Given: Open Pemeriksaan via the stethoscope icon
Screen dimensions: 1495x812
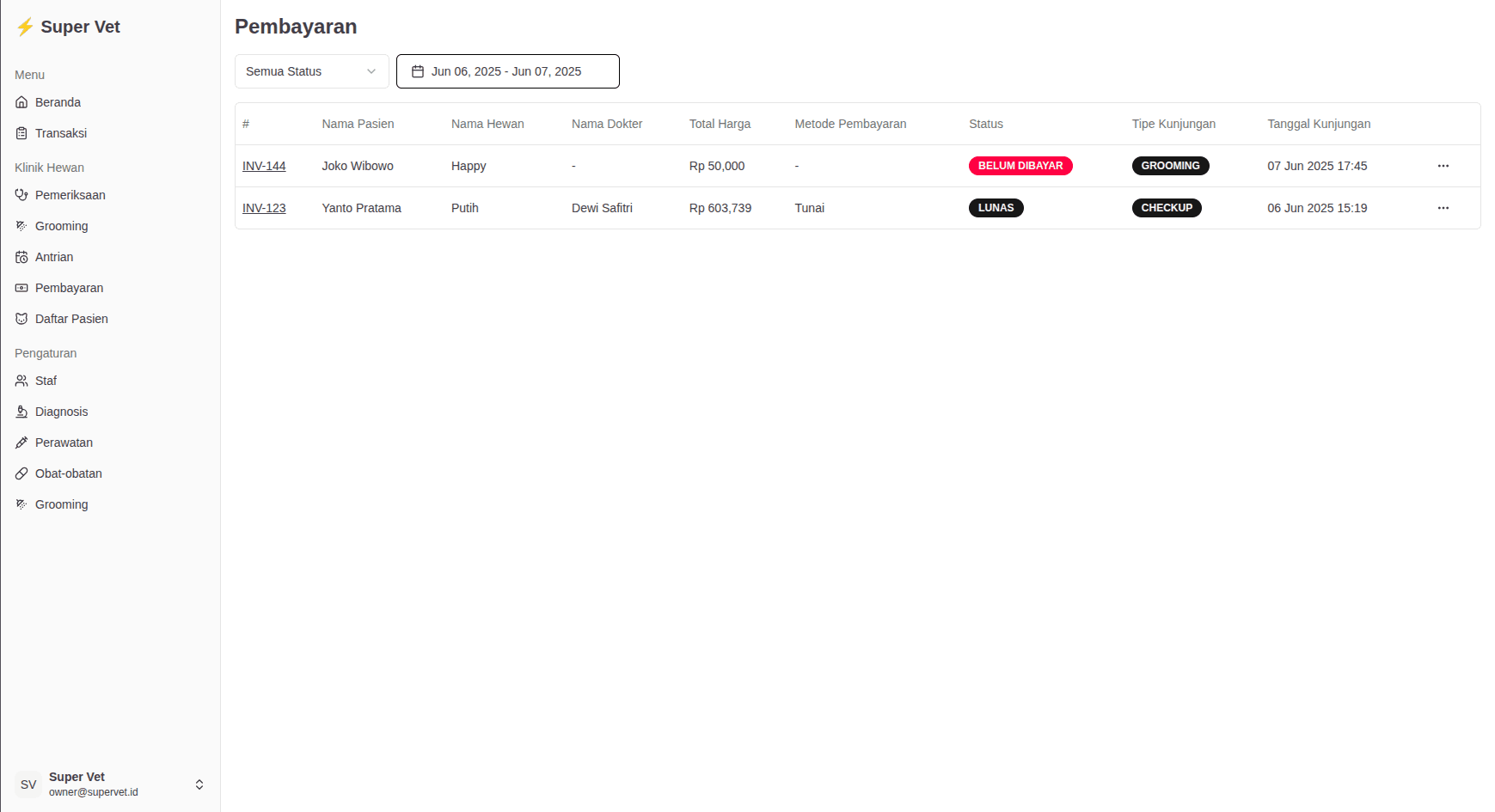Looking at the screenshot, I should pos(21,195).
